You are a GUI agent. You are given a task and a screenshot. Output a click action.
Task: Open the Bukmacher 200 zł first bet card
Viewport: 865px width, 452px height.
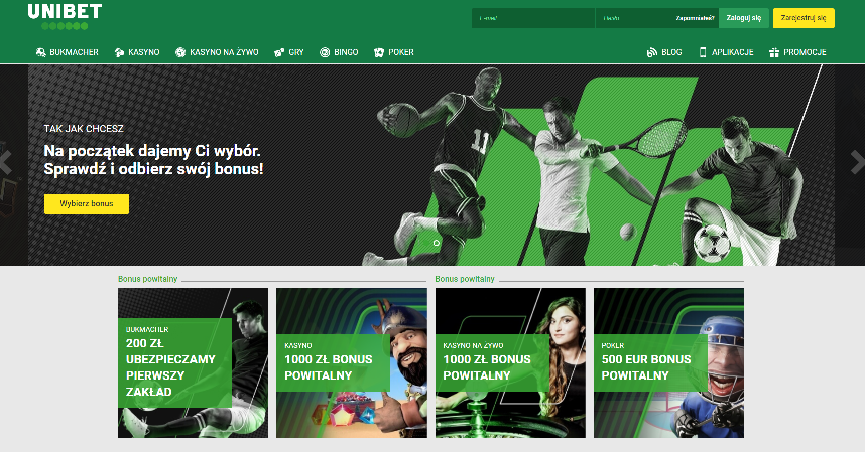(x=193, y=363)
